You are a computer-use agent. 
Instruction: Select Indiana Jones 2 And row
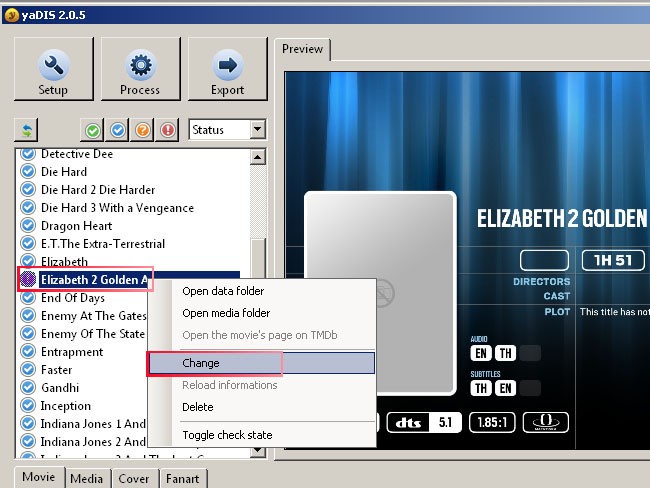click(93, 442)
